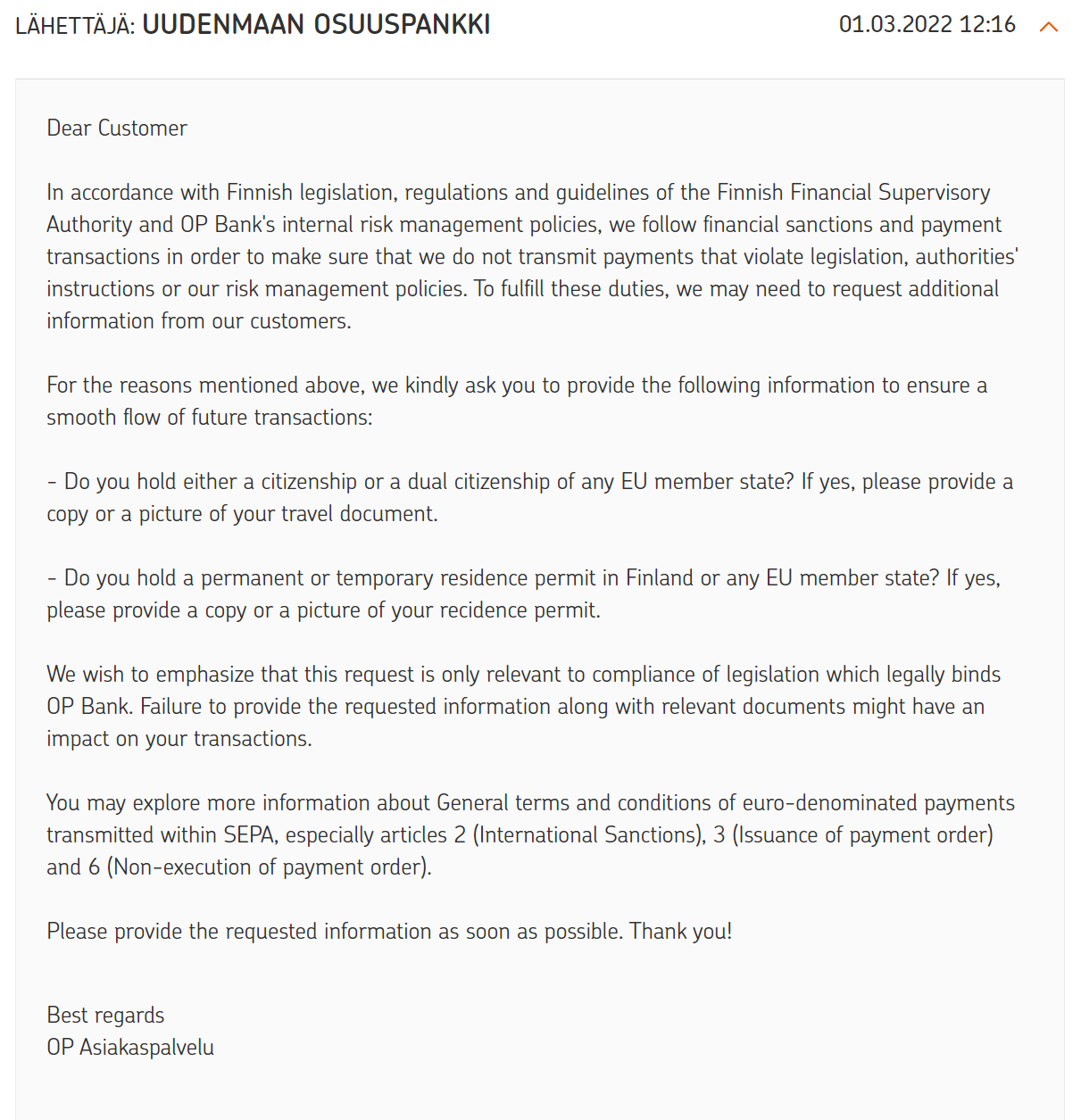This screenshot has height=1120, width=1081.
Task: Click the question about permanent or temporary residence permit
Action: (x=524, y=594)
